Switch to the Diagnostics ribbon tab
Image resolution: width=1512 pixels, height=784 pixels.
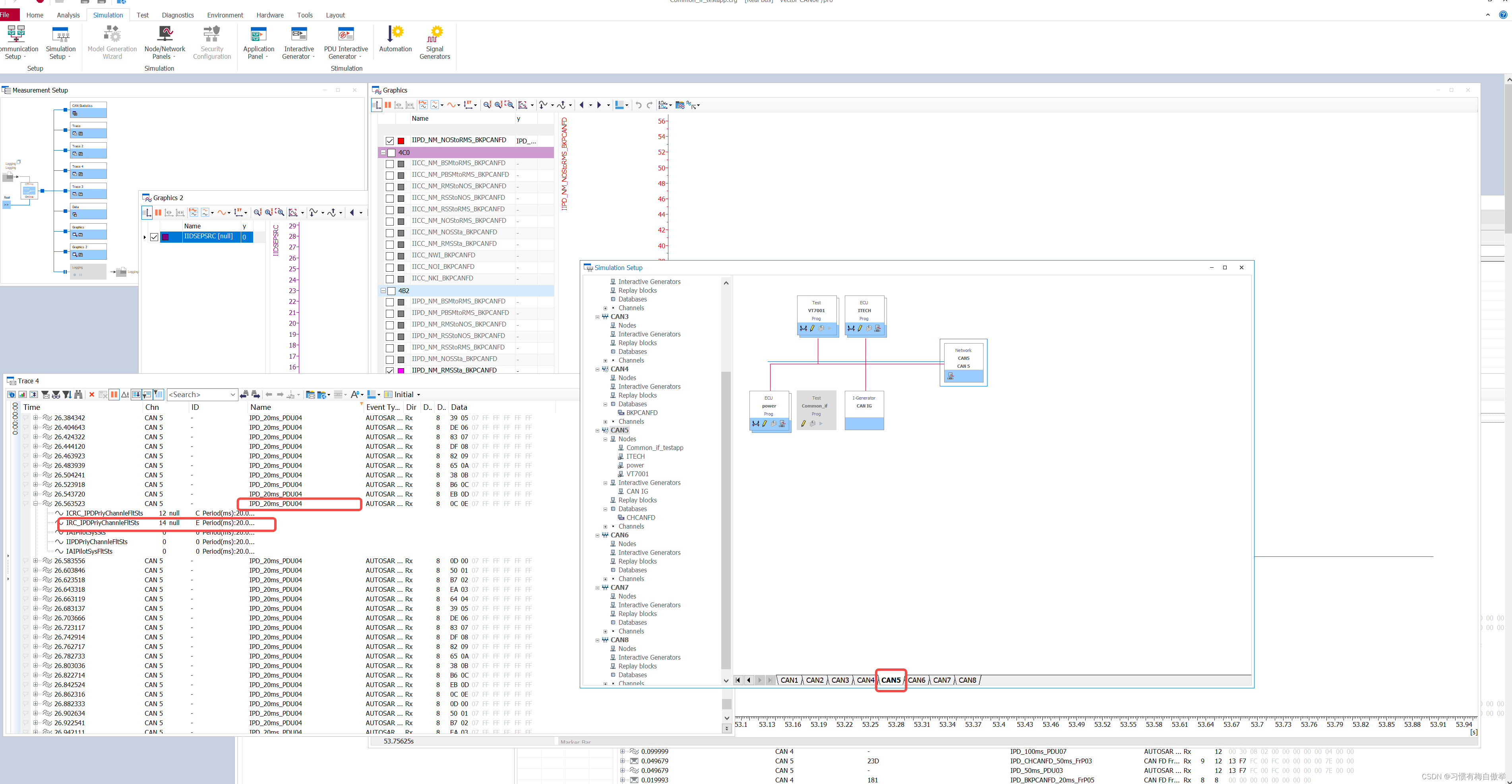click(178, 15)
